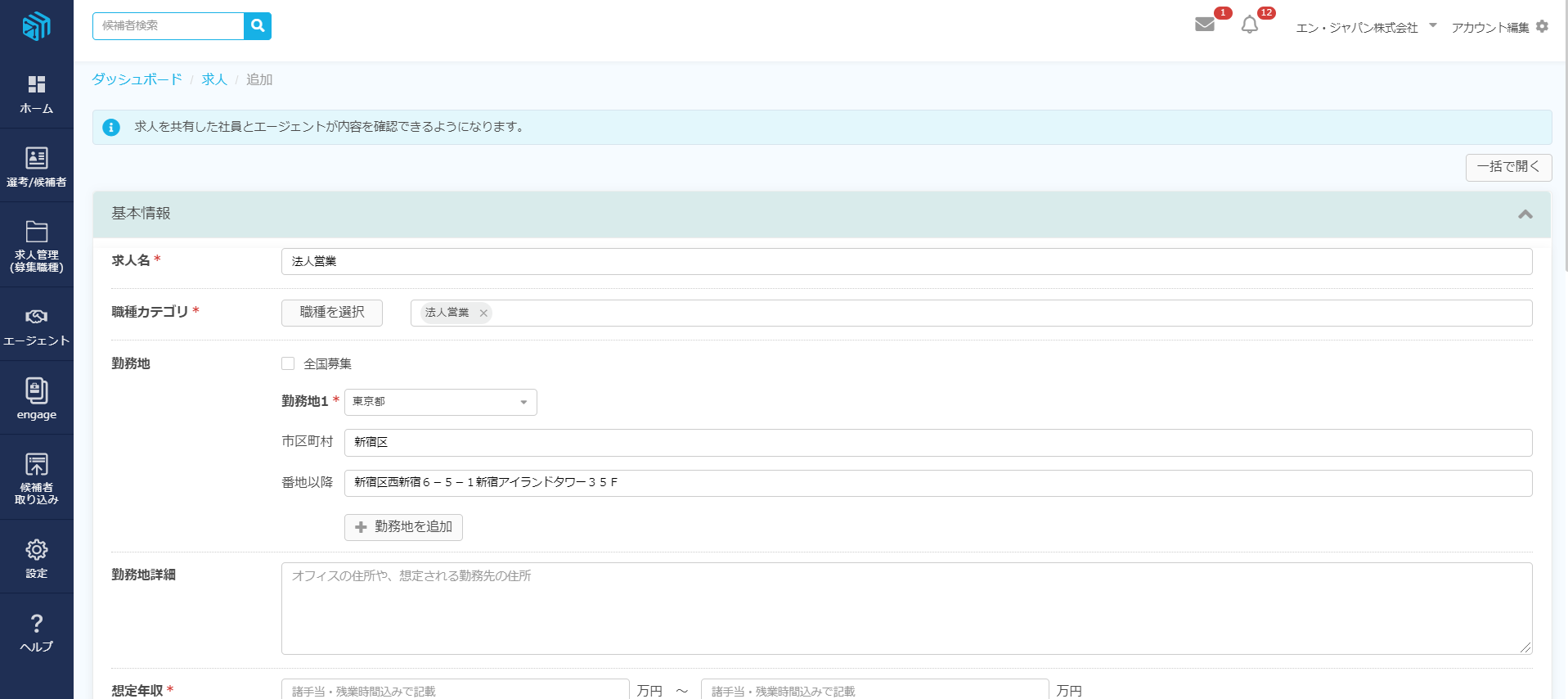
Task: Open 求人管理 in sidebar menu
Action: (x=37, y=246)
